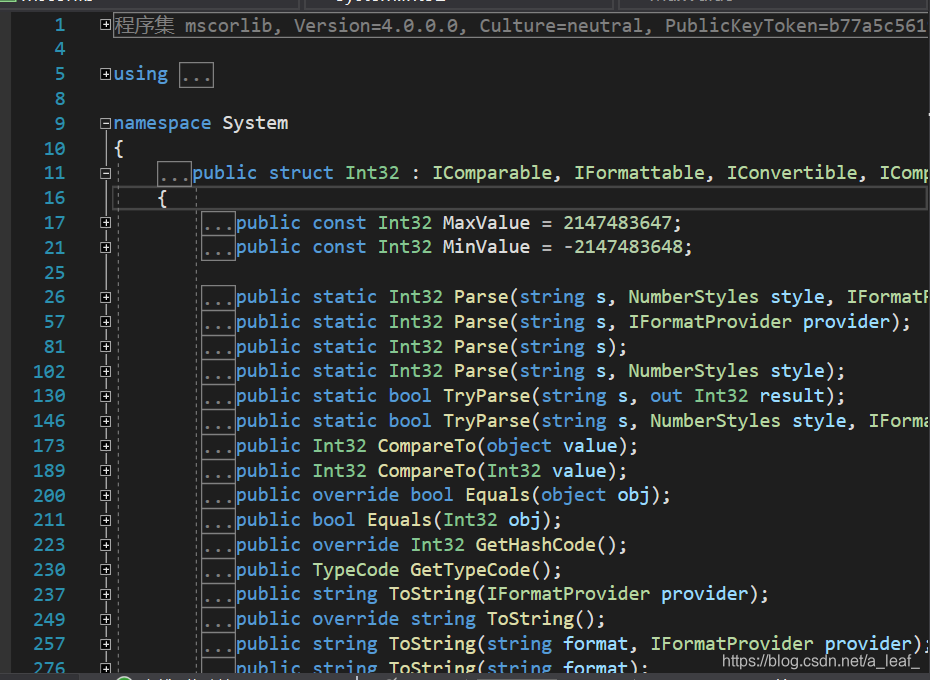Click the MaxValue identifier

pos(486,223)
